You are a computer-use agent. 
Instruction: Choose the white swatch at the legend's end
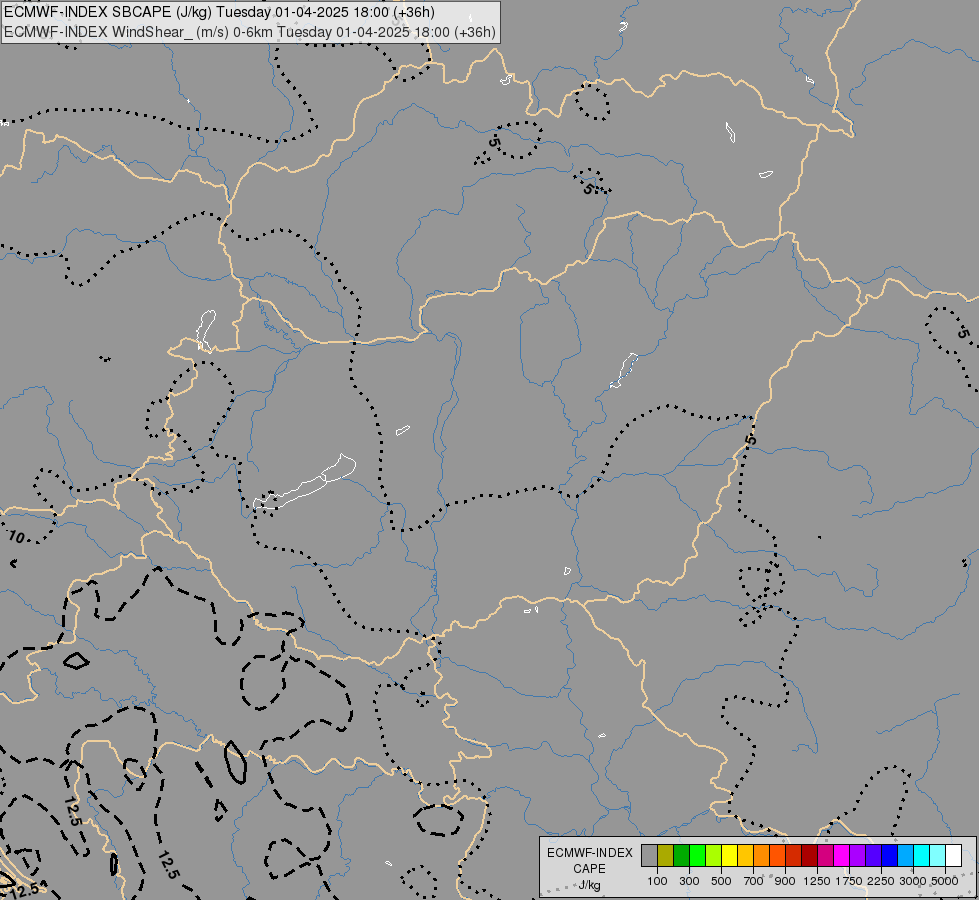(953, 856)
